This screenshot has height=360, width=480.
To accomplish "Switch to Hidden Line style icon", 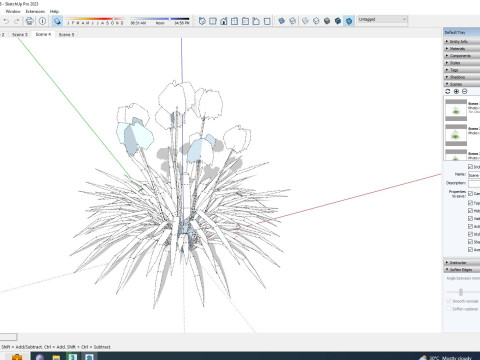I will point(316,21).
